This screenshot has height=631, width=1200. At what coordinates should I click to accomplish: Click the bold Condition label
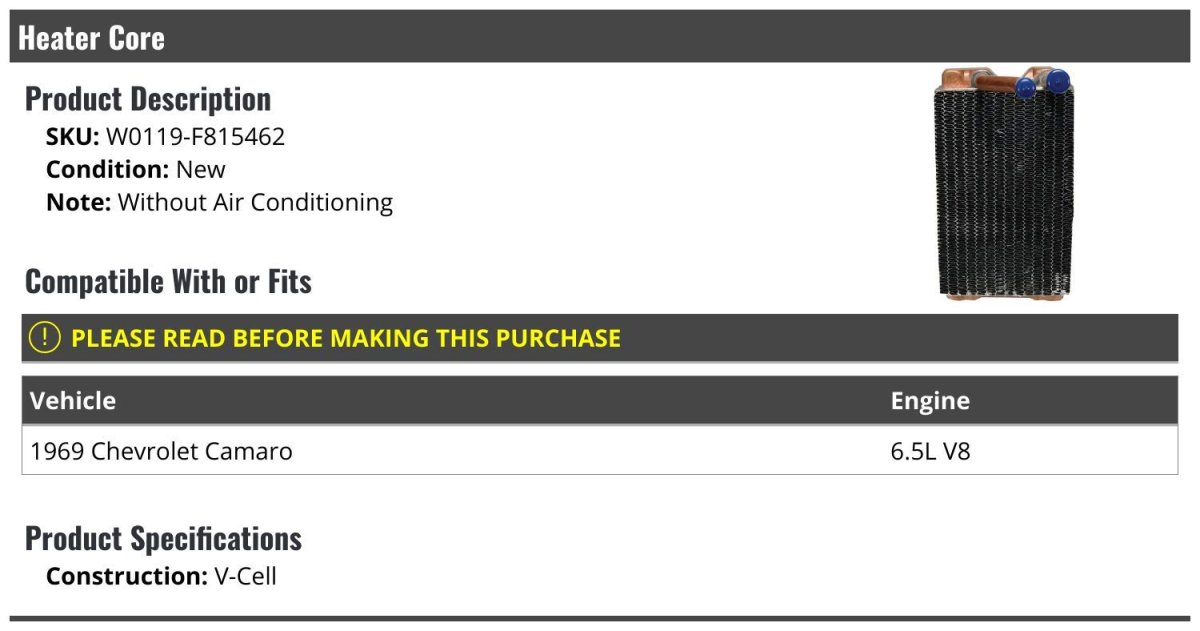click(x=107, y=169)
